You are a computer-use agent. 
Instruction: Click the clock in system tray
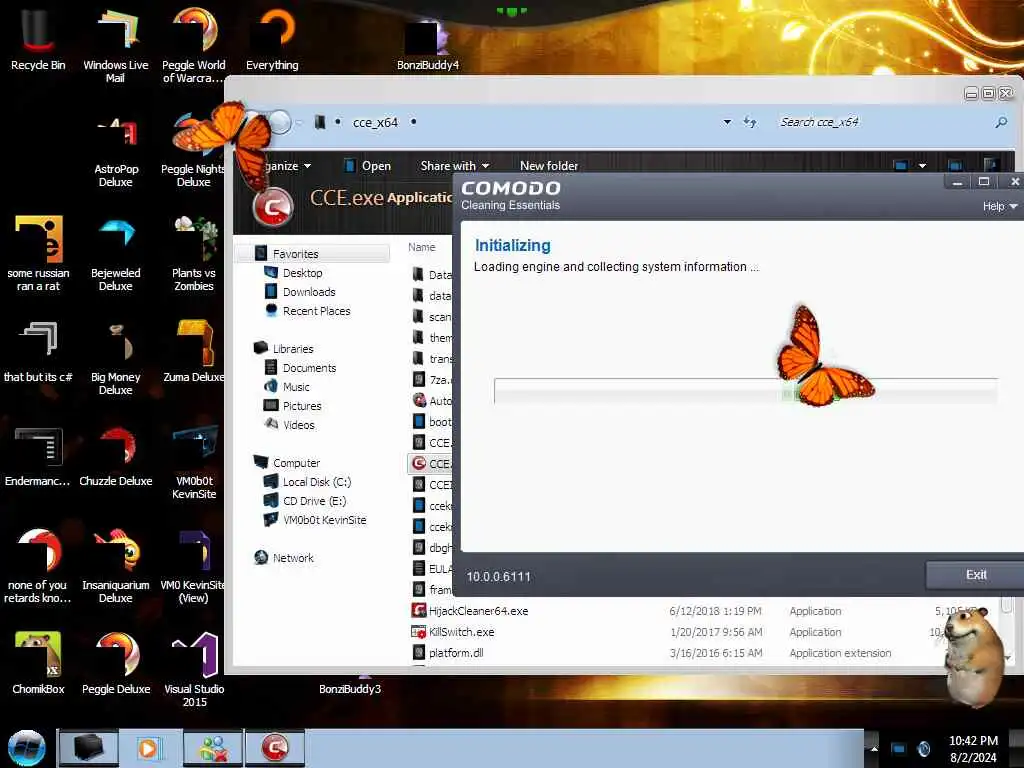point(973,748)
